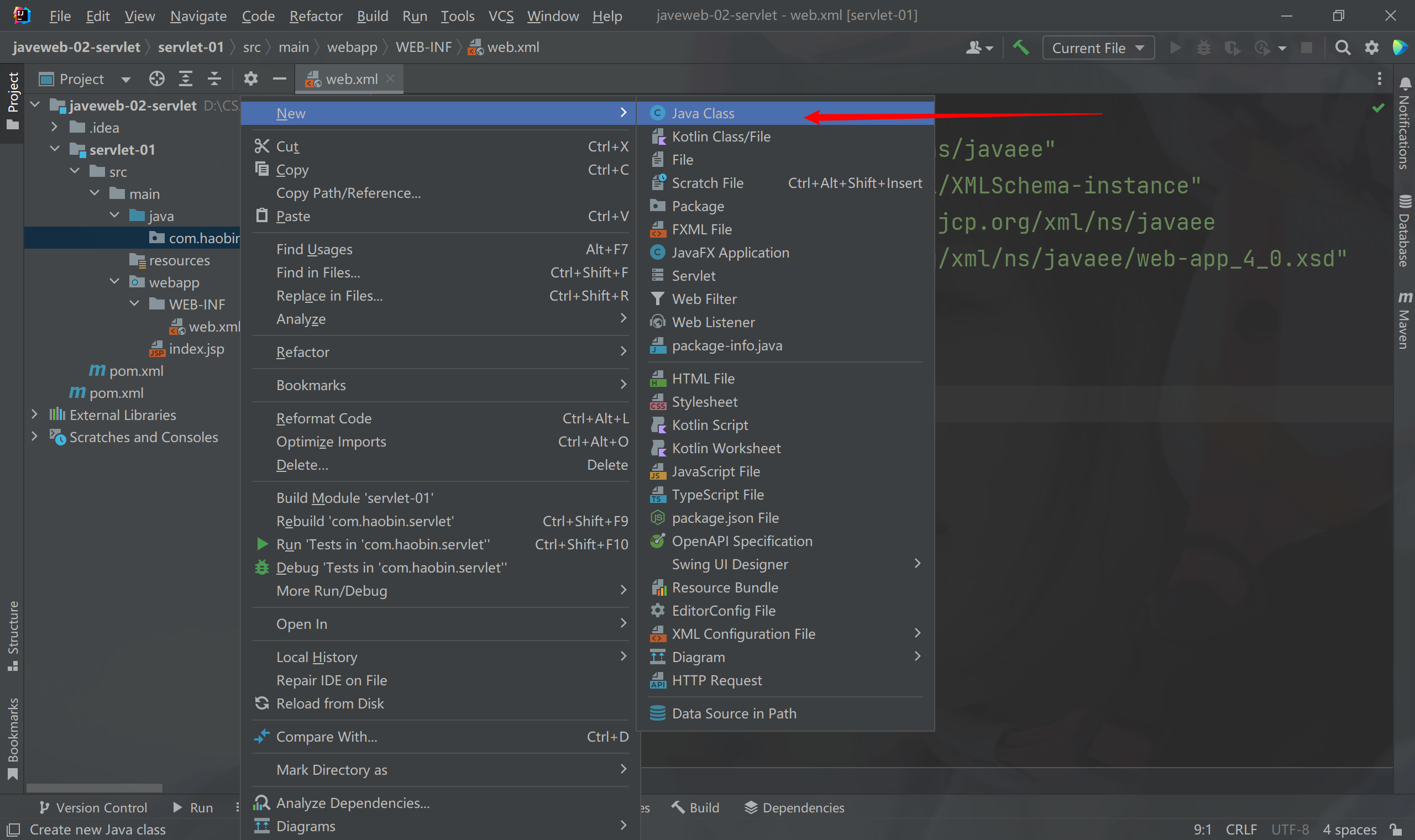Open the profiler run dropdown arrow

[1282, 48]
